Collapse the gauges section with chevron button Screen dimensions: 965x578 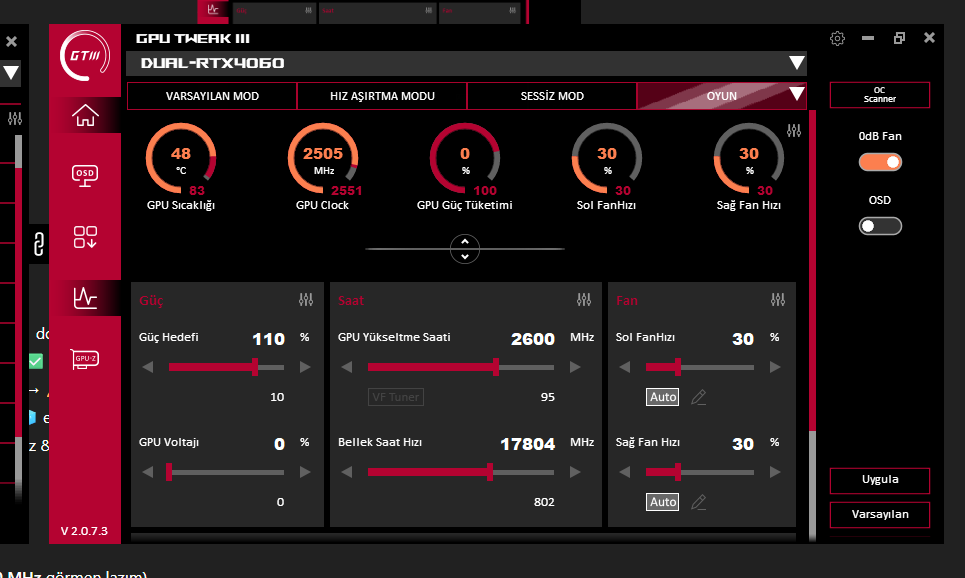[x=465, y=249]
